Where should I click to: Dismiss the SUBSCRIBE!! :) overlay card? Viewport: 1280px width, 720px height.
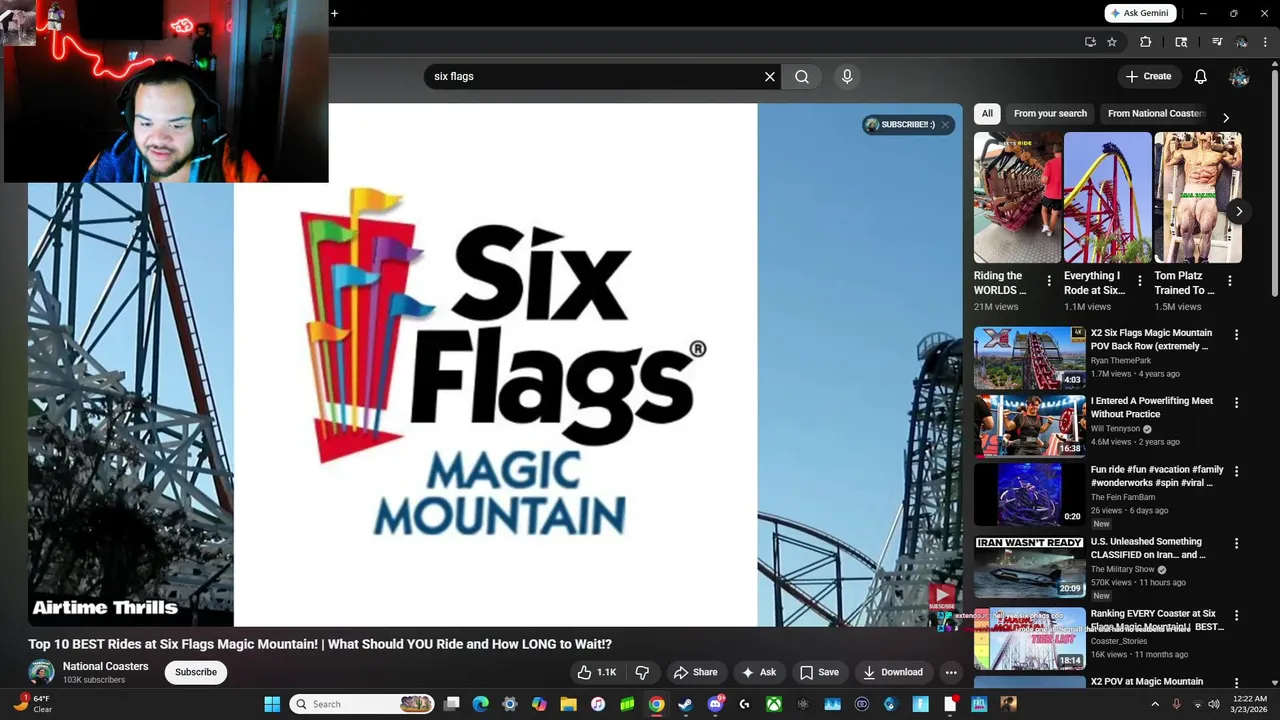click(x=945, y=124)
